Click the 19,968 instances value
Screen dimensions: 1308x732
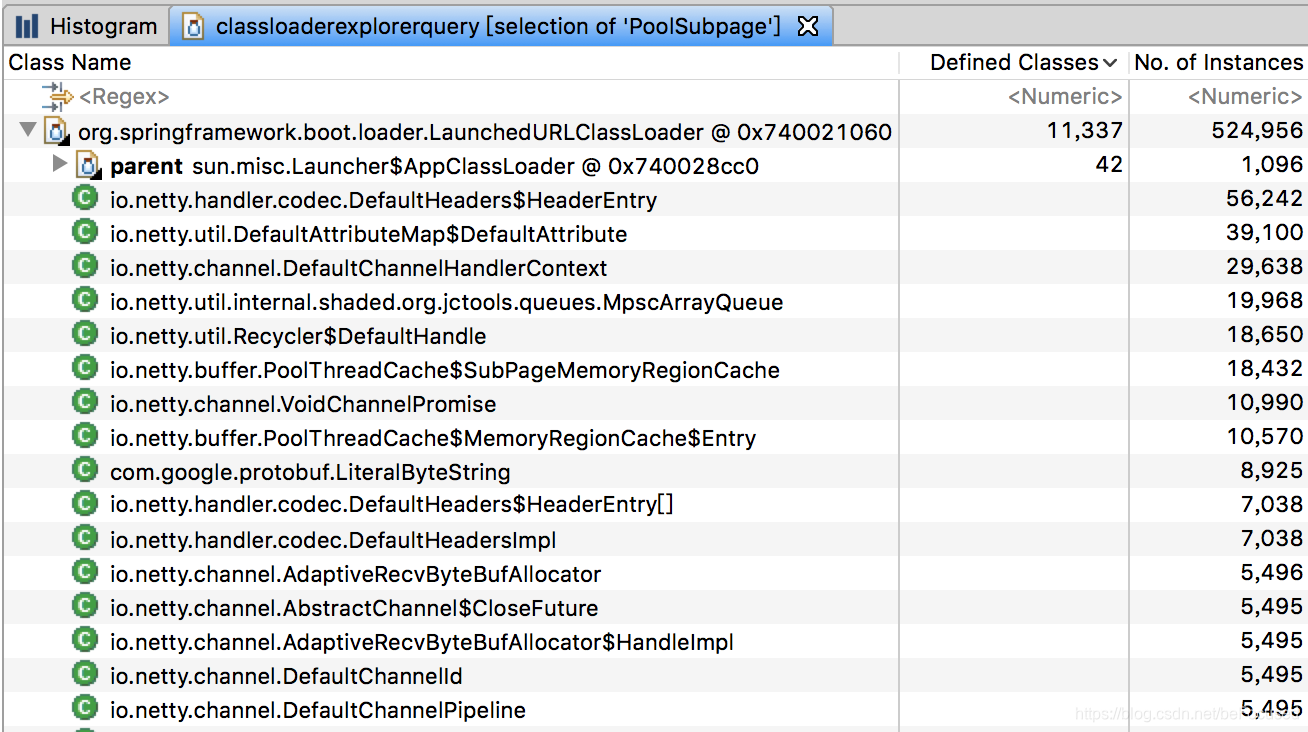pyautogui.click(x=1264, y=301)
